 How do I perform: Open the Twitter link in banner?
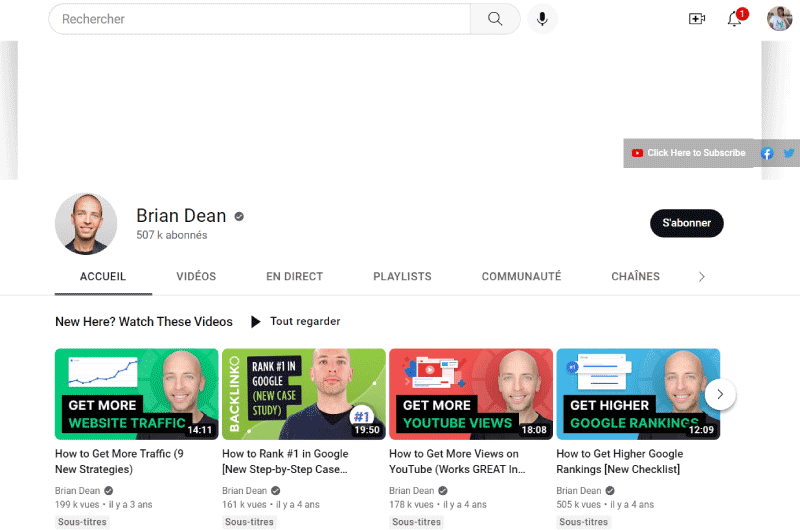tap(788, 153)
